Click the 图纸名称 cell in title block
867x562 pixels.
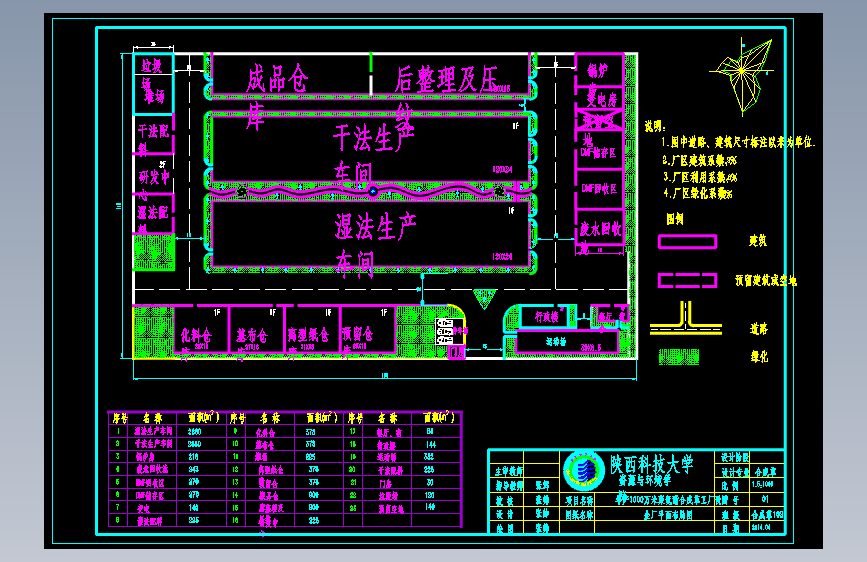point(579,515)
